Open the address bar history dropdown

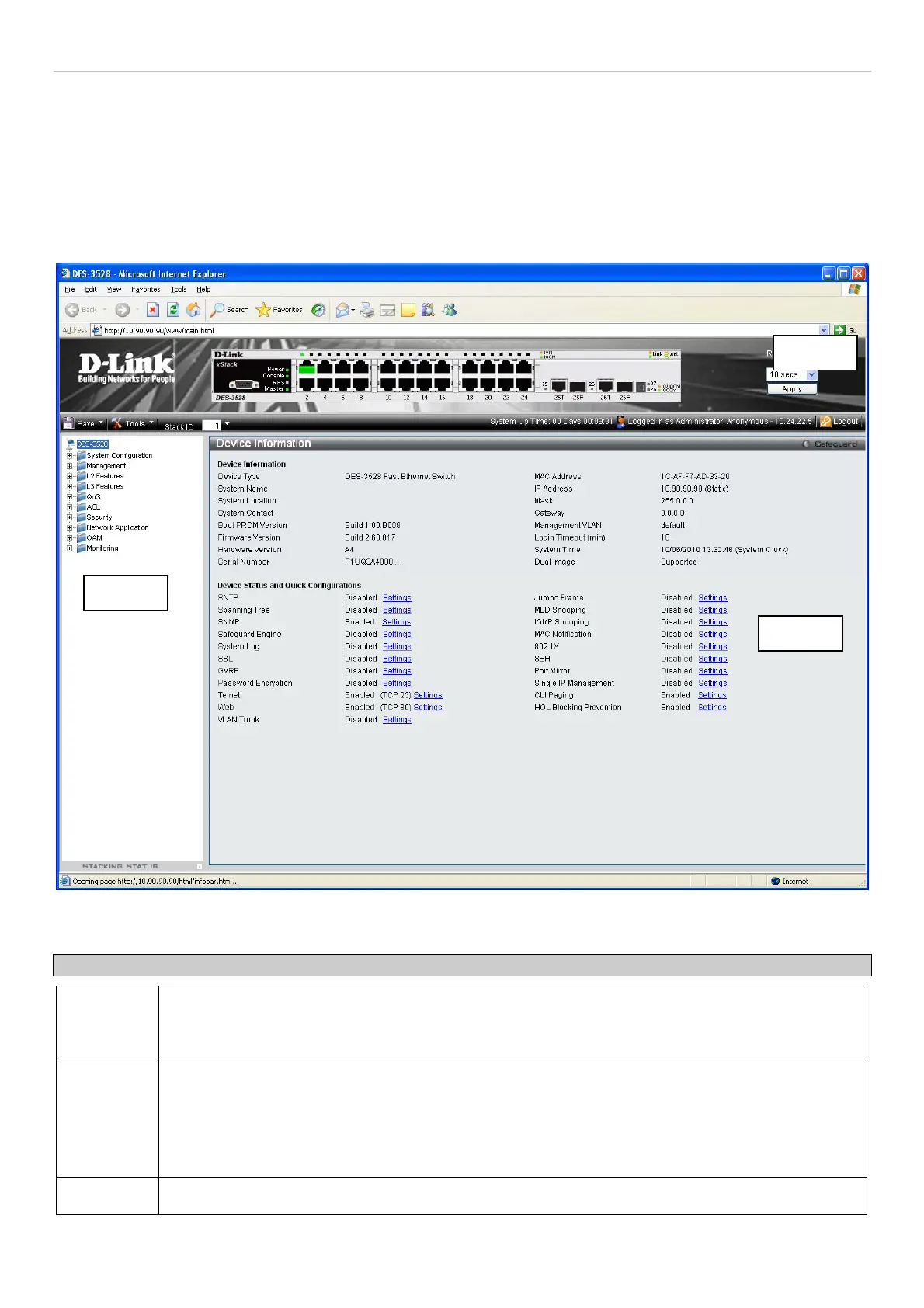click(x=824, y=330)
